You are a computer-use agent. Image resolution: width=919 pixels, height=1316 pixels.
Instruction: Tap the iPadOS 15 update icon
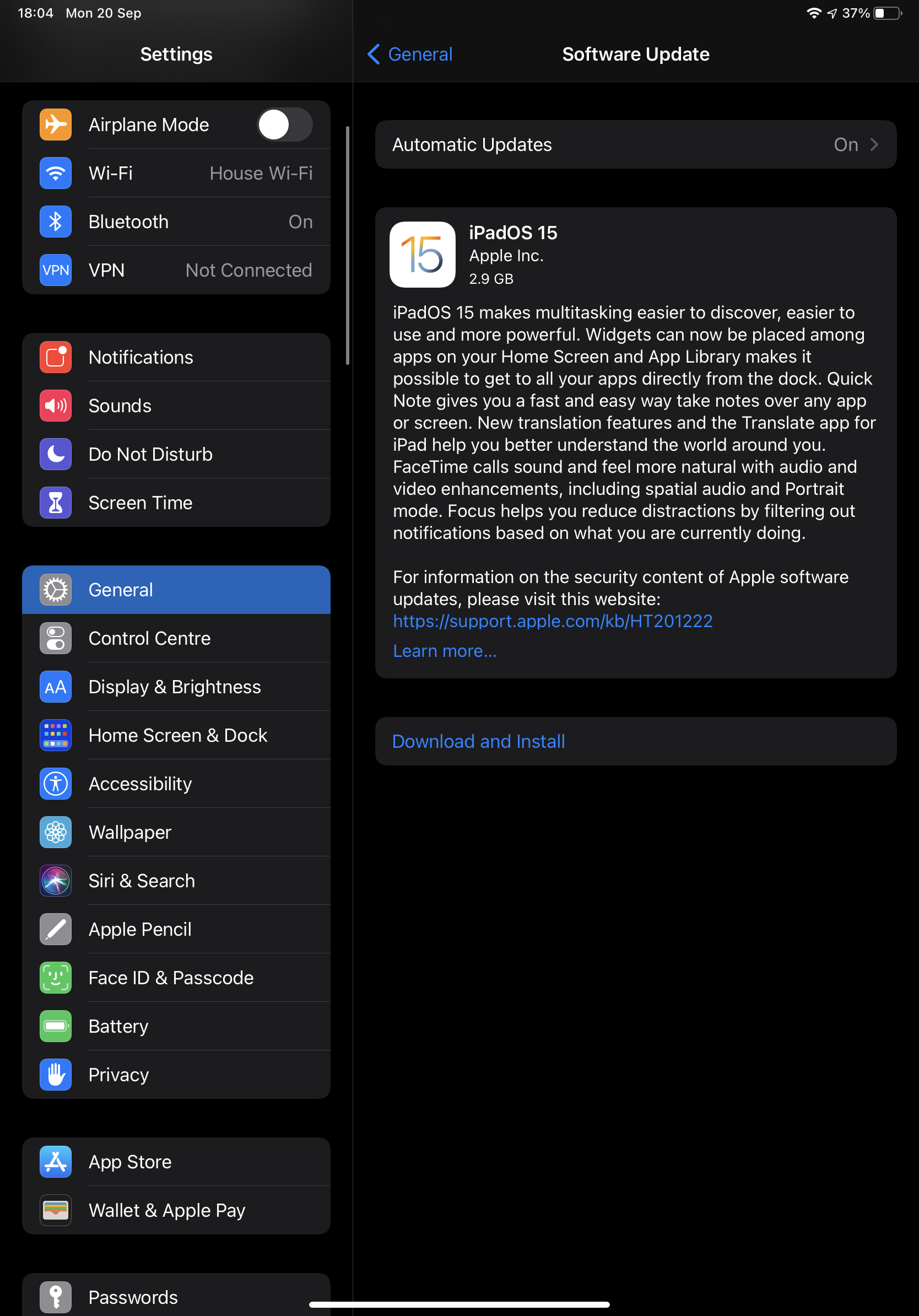[x=422, y=255]
